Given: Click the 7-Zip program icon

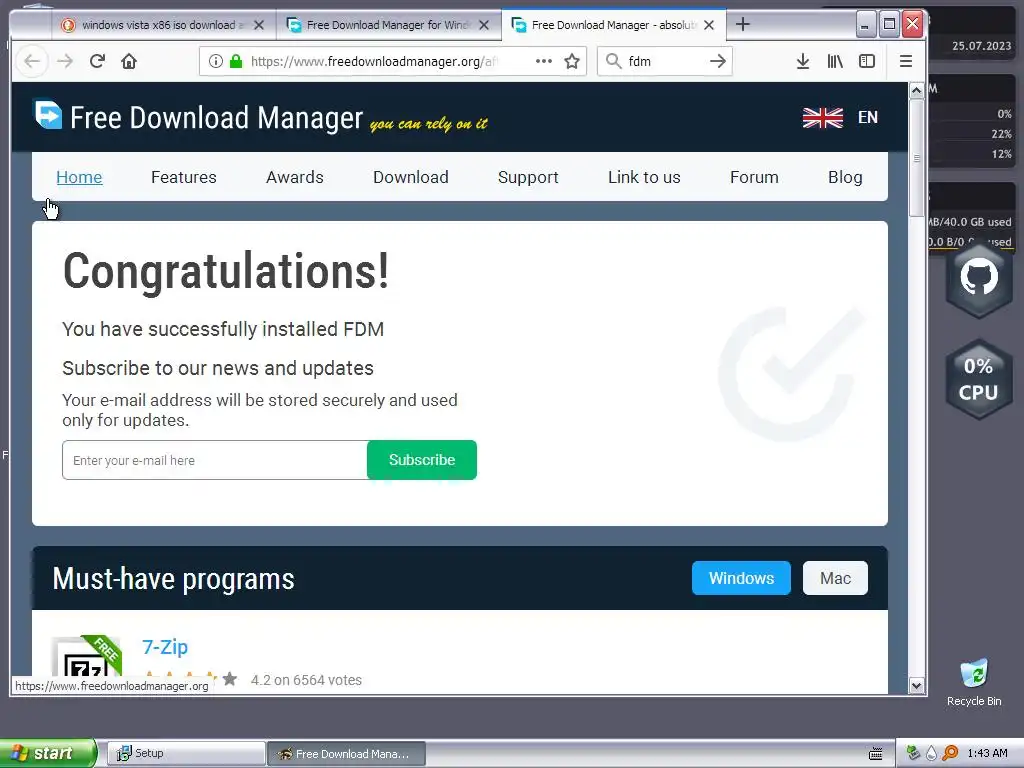Looking at the screenshot, I should click(x=86, y=656).
